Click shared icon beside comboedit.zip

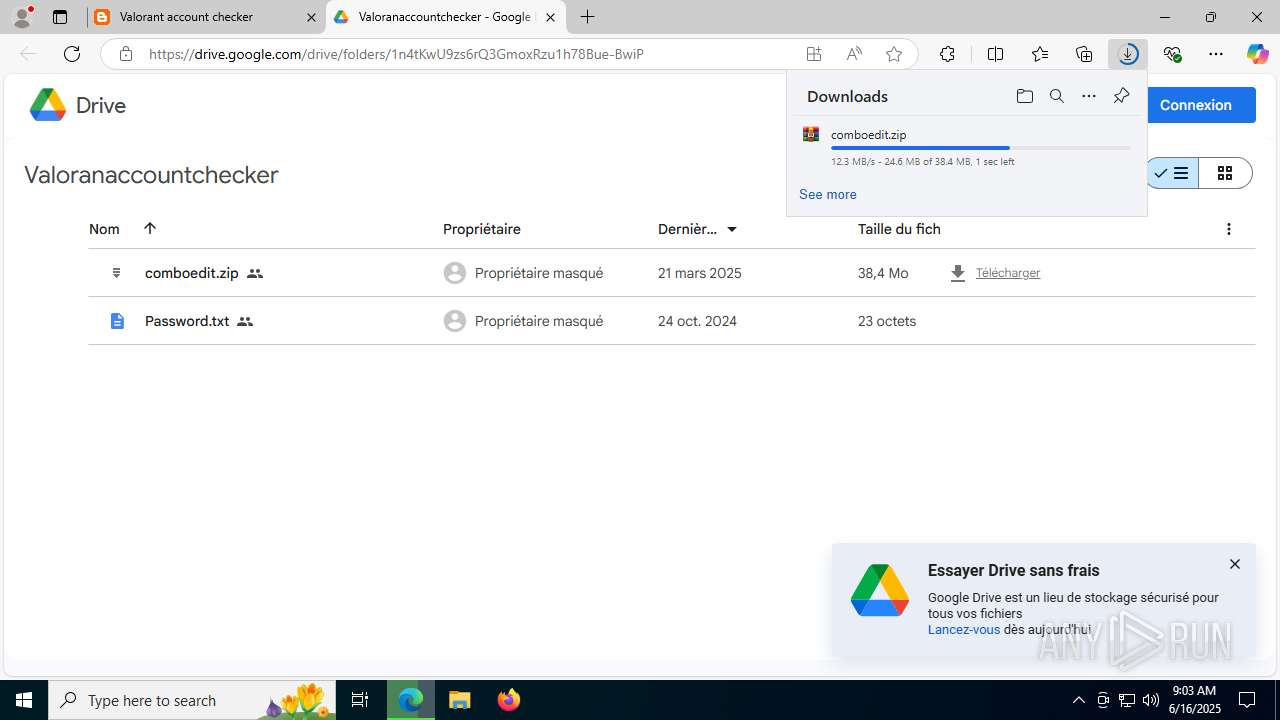point(255,273)
